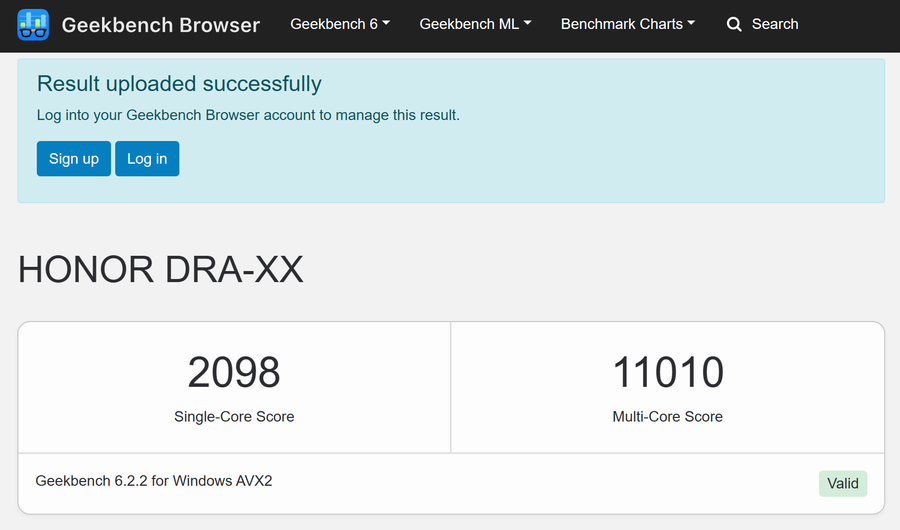Image resolution: width=900 pixels, height=530 pixels.
Task: Open the Benchmark Charts dropdown
Action: point(628,24)
